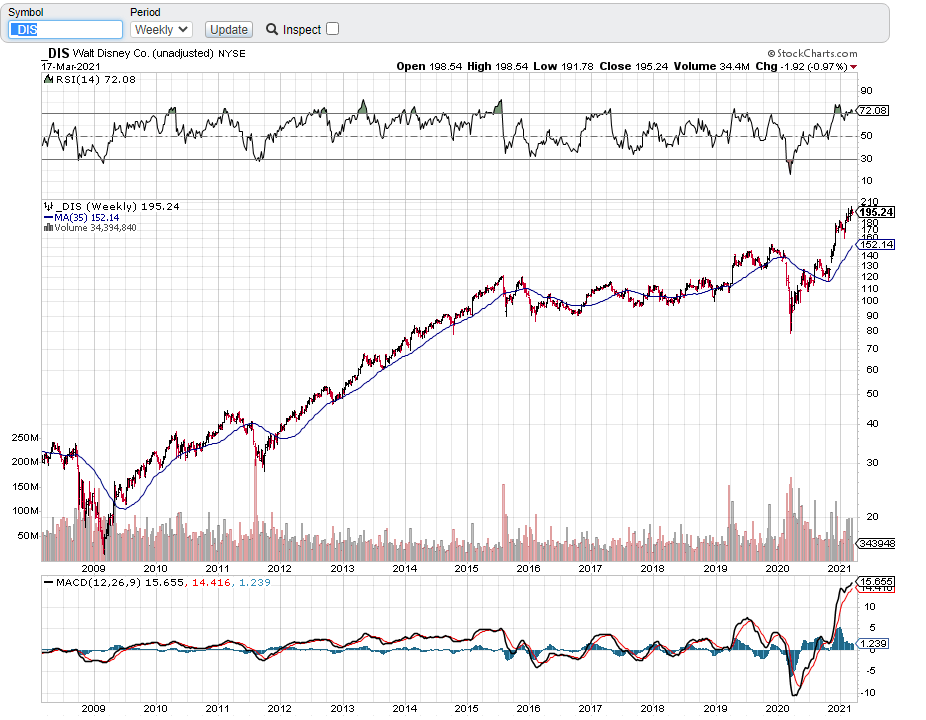This screenshot has height=720, width=926.
Task: Click the Update button
Action: pos(229,30)
